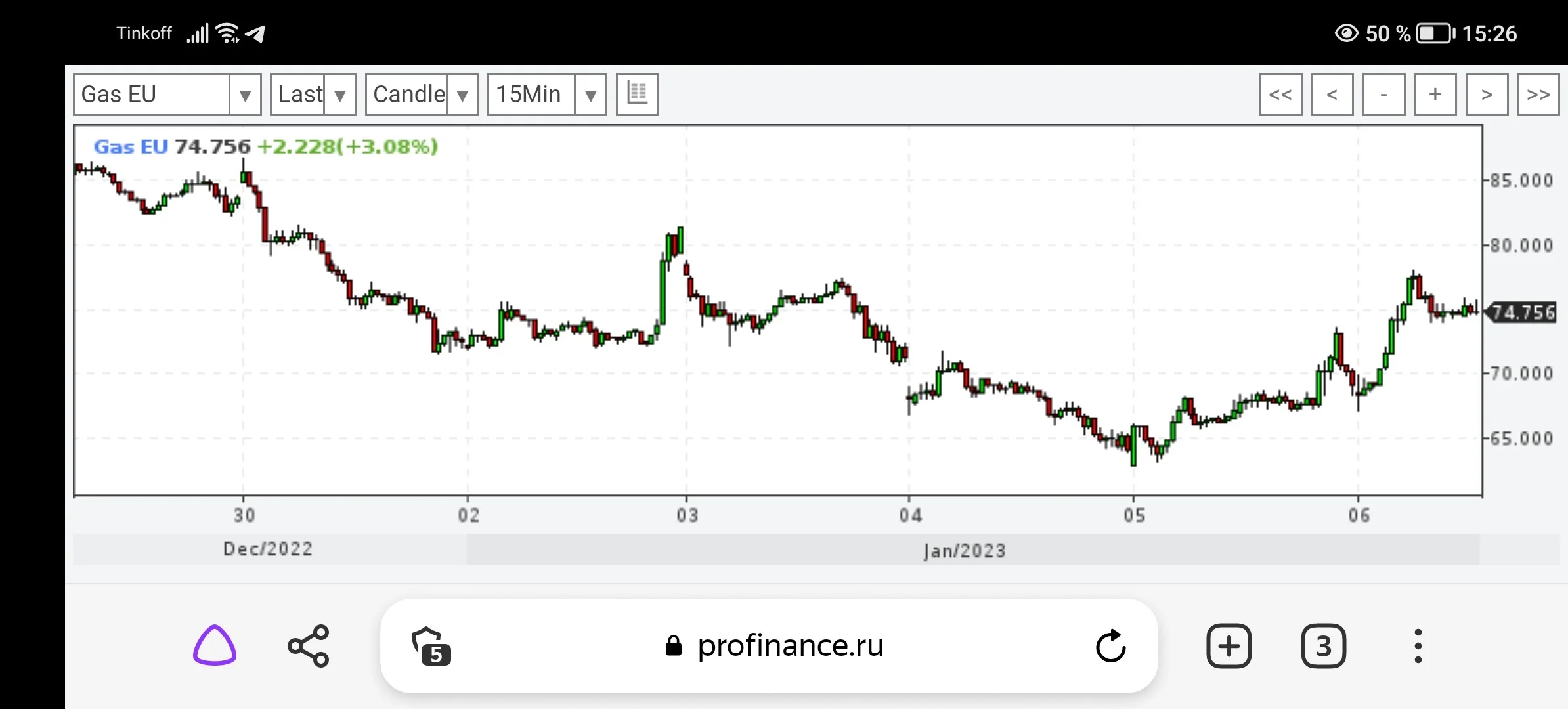Click the 30 date axis label
1568x709 pixels.
(x=244, y=515)
